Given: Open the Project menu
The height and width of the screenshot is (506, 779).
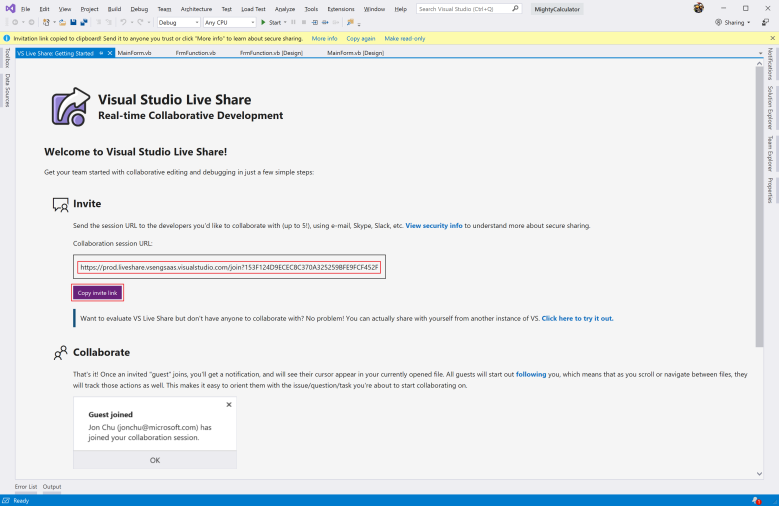Looking at the screenshot, I should click(x=89, y=9).
